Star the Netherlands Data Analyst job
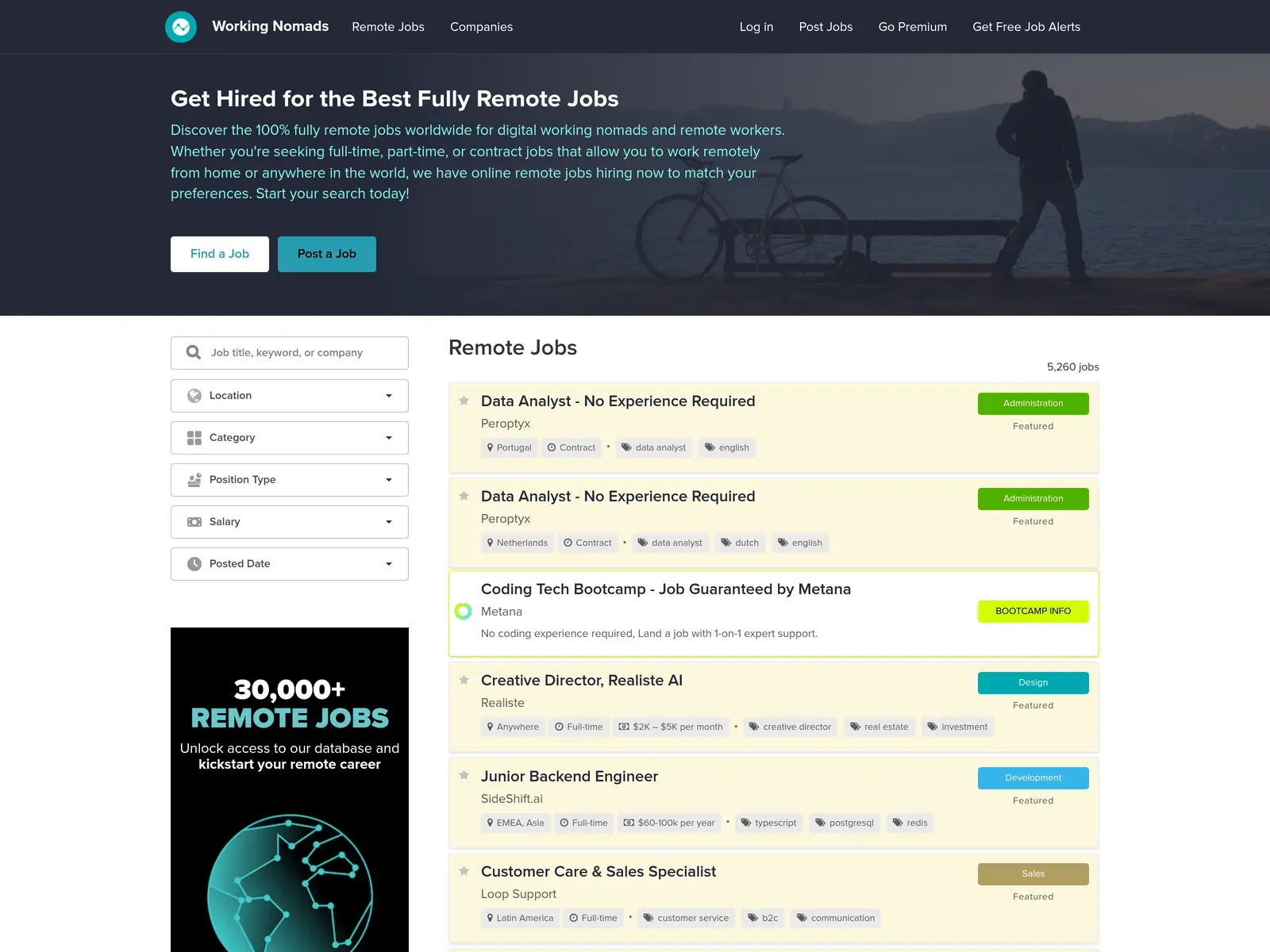 point(464,496)
